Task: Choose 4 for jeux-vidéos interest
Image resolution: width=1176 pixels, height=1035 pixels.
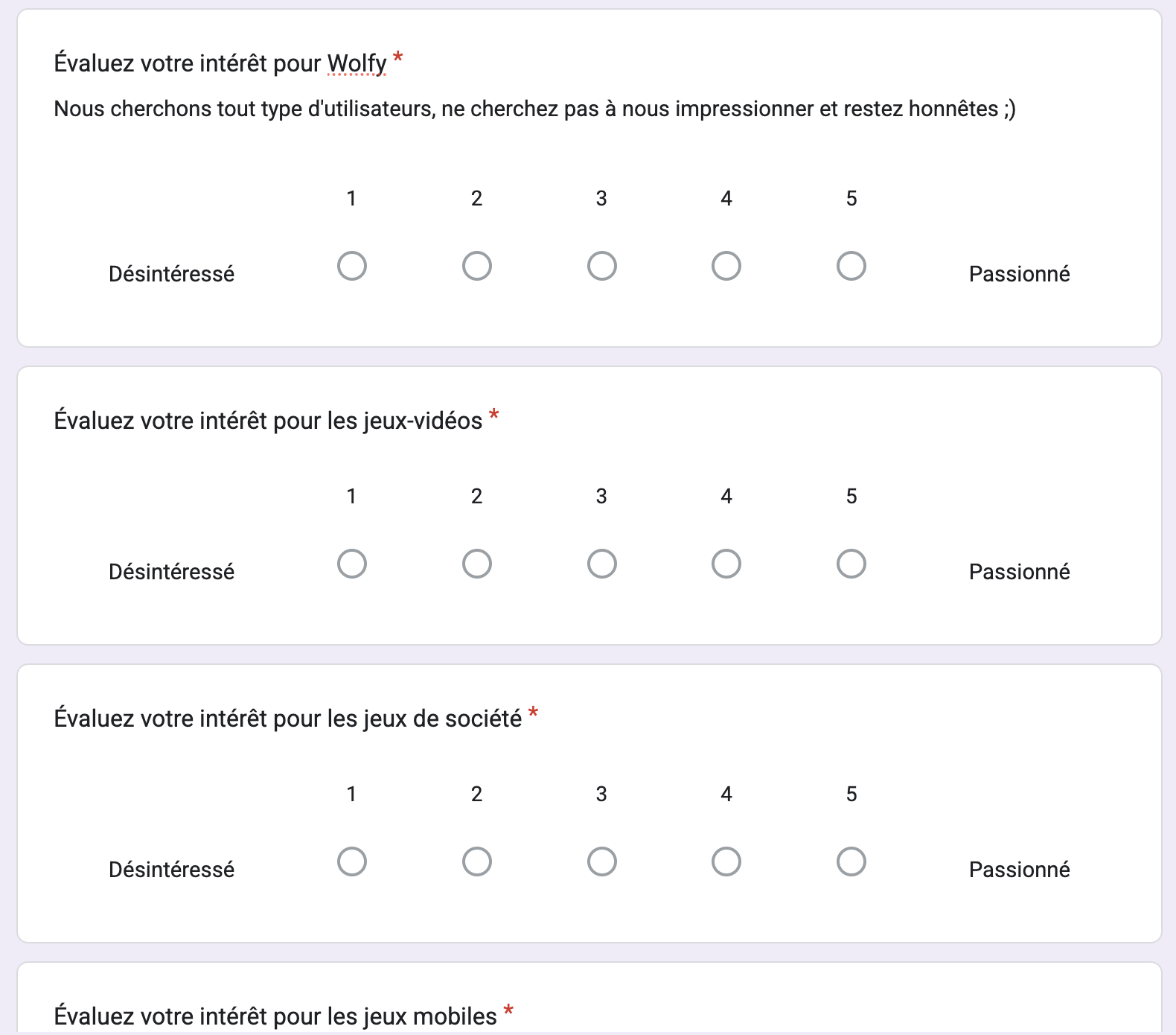Action: [726, 564]
